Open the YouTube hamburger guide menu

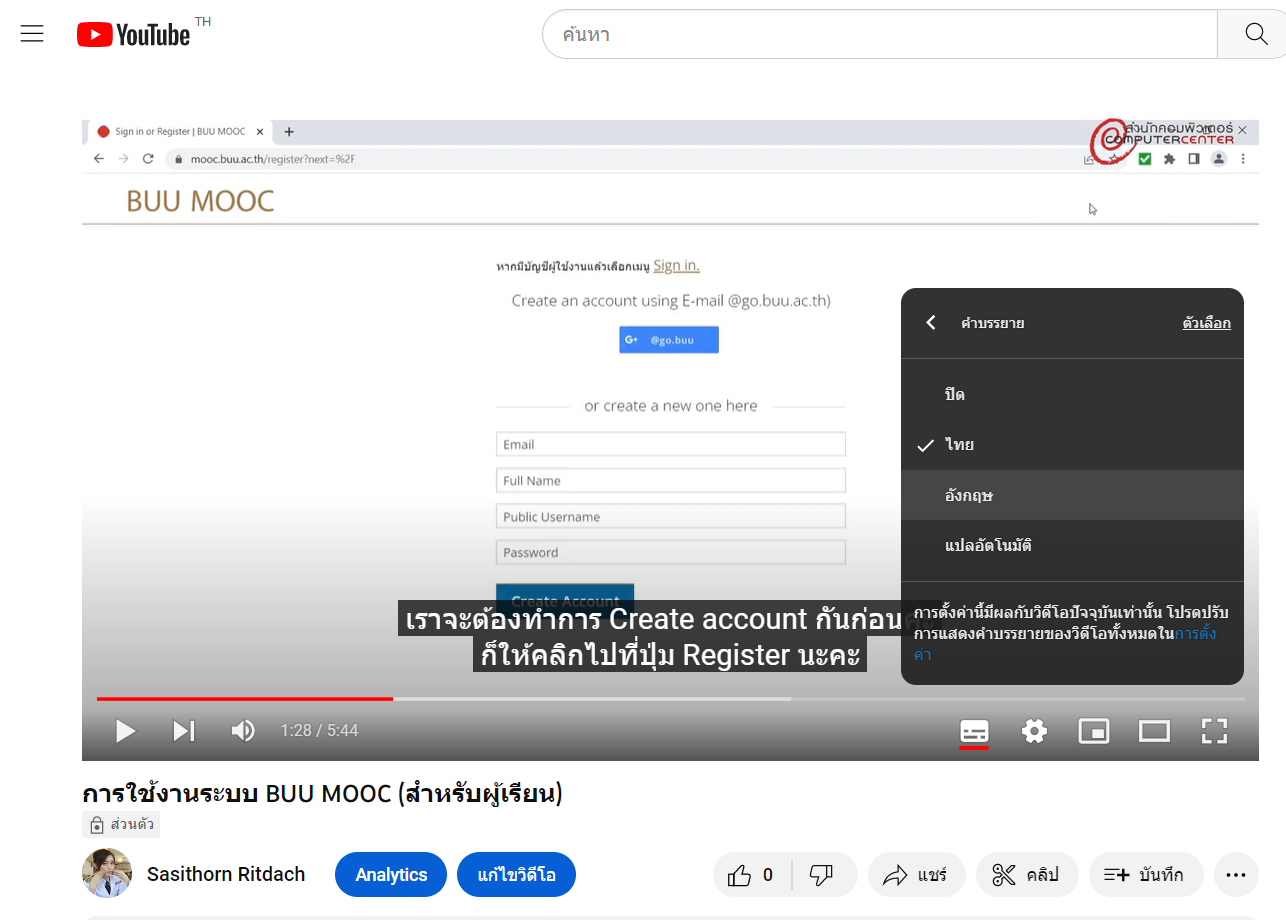click(x=32, y=34)
